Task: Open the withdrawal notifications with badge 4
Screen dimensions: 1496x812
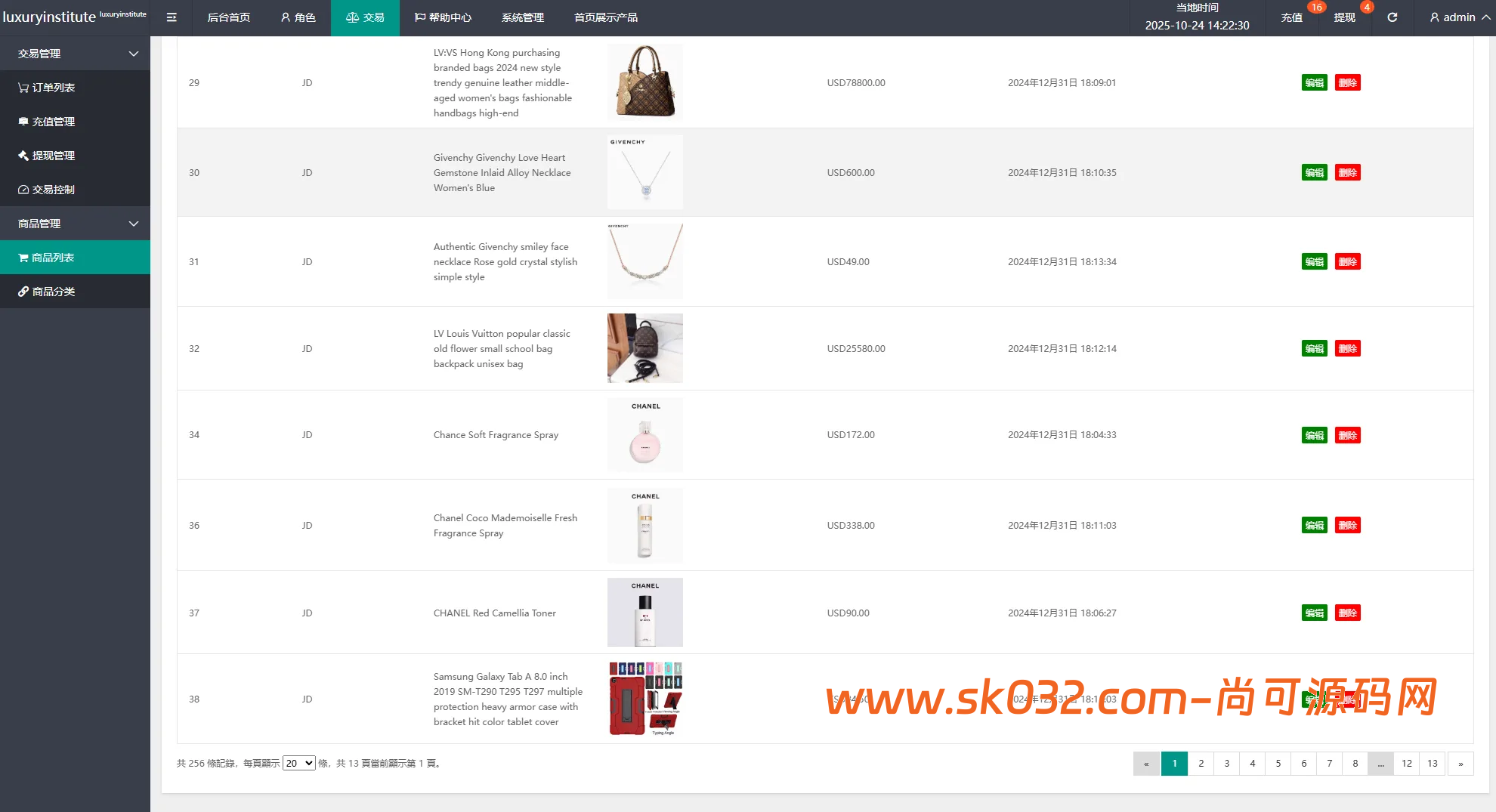Action: tap(1344, 17)
